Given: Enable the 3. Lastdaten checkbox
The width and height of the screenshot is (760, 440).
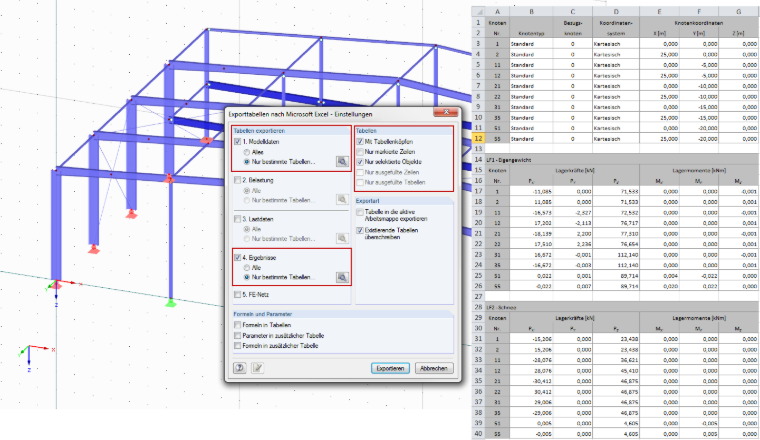Looking at the screenshot, I should (x=238, y=219).
